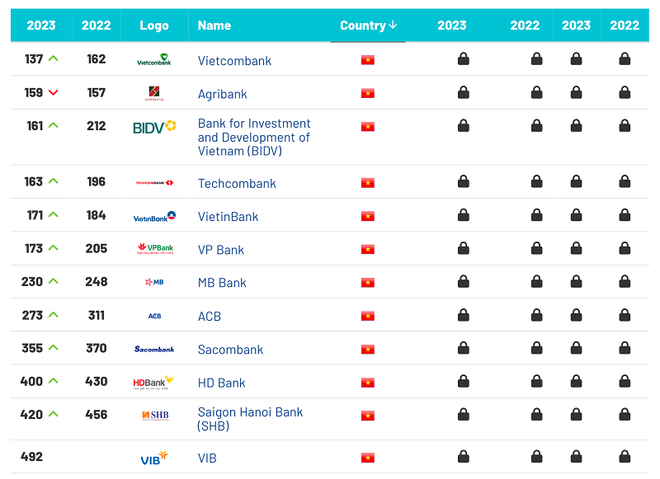Sort table by Country column
This screenshot has width=660, height=479.
[x=369, y=25]
